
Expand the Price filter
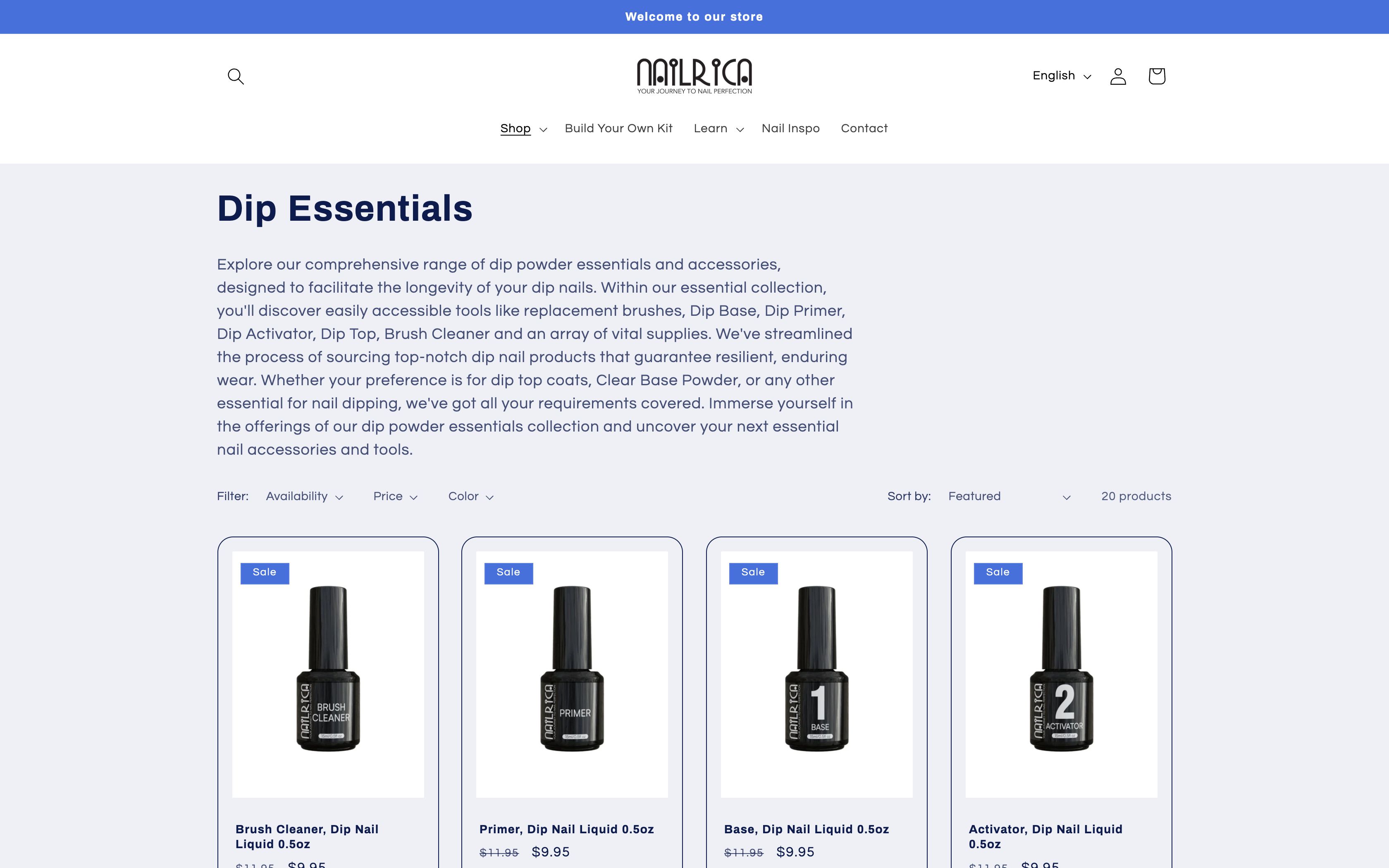(395, 496)
